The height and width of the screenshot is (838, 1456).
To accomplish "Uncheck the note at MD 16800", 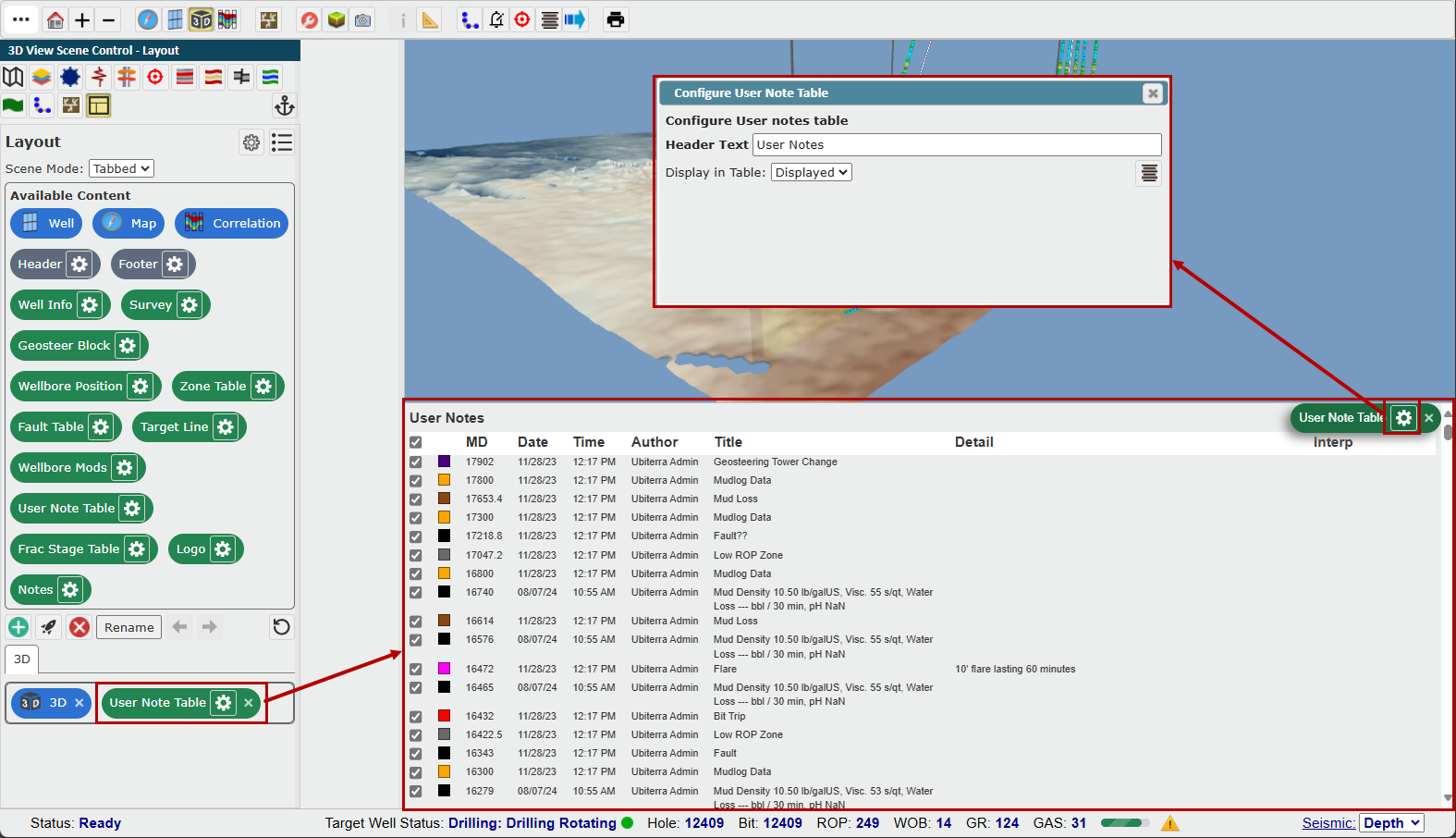I will (416, 574).
